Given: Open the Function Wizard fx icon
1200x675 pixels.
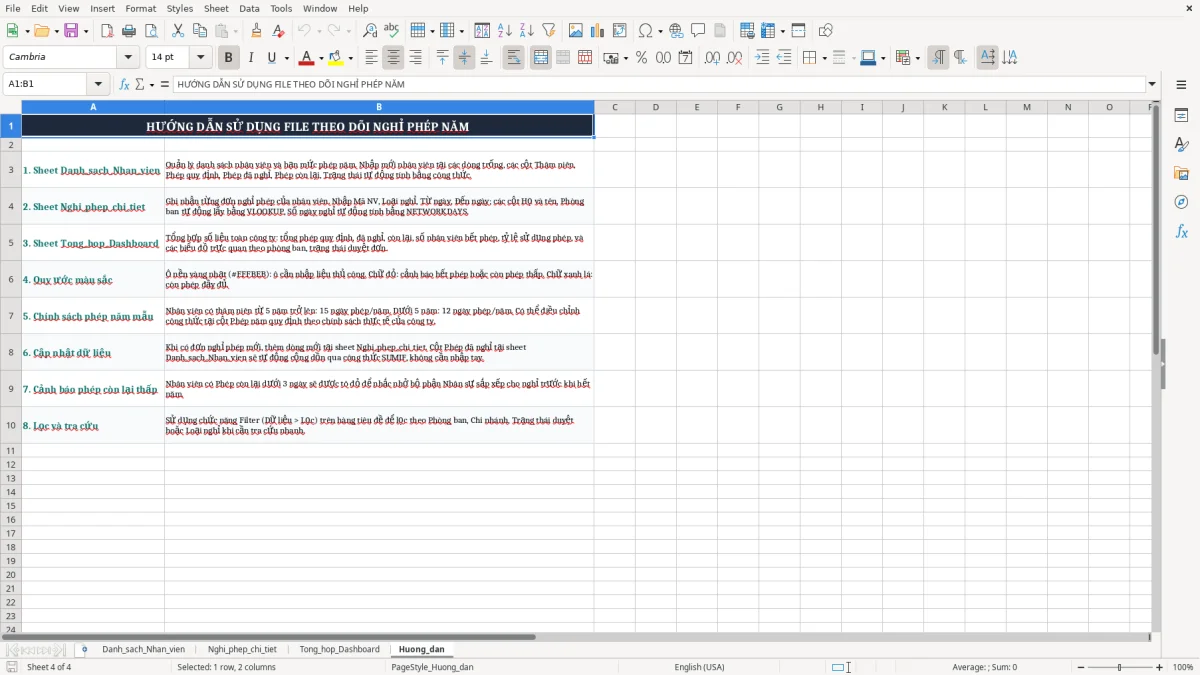Looking at the screenshot, I should tap(124, 84).
